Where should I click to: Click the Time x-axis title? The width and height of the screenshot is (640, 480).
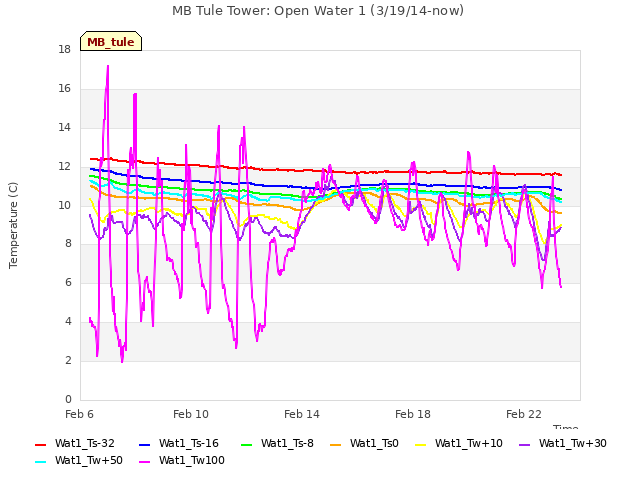tap(566, 427)
